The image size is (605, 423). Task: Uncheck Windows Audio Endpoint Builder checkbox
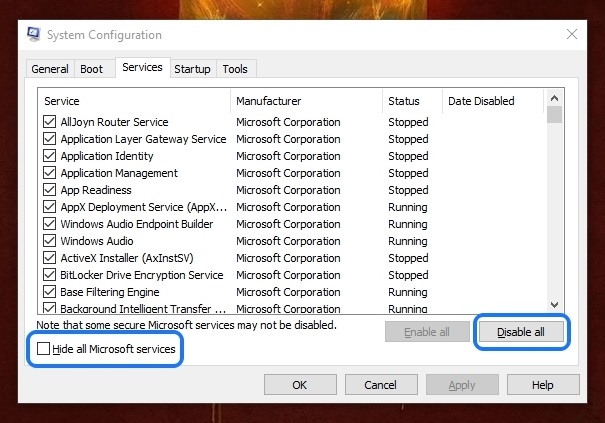[x=49, y=223]
